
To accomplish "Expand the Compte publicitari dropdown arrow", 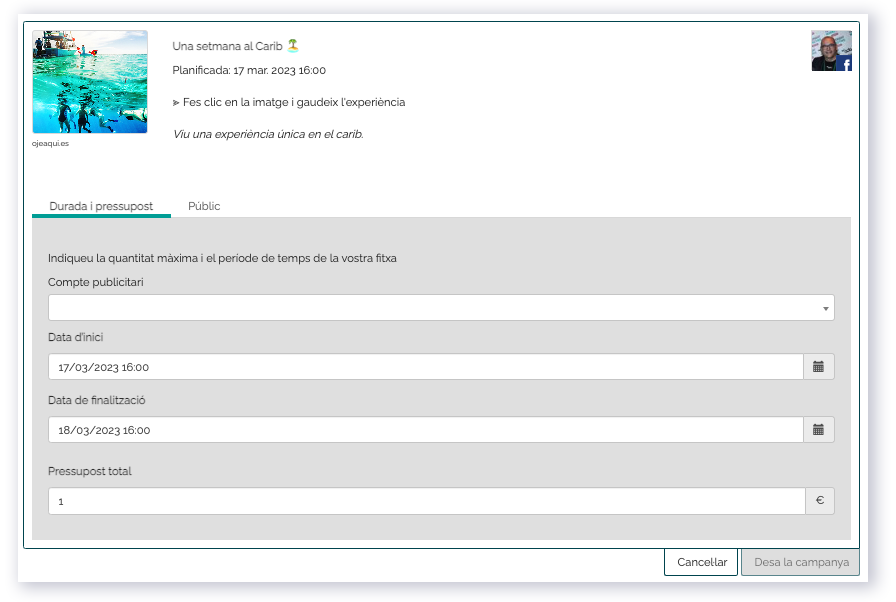I will (825, 309).
